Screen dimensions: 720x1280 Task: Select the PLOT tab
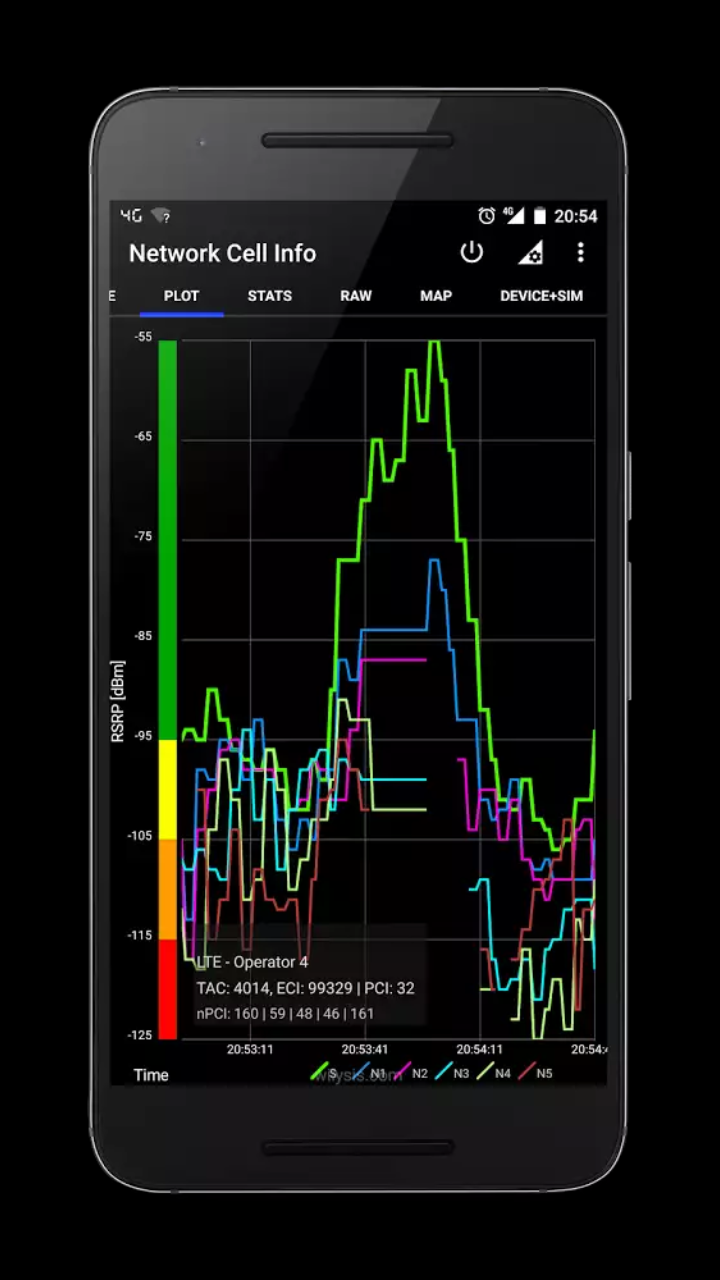[181, 296]
